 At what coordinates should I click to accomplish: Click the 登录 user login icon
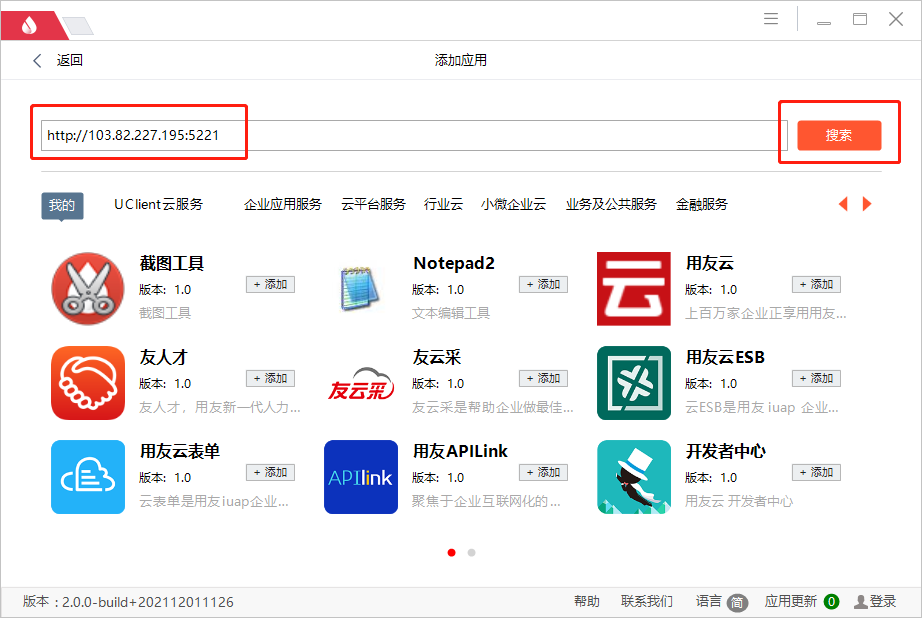(861, 602)
